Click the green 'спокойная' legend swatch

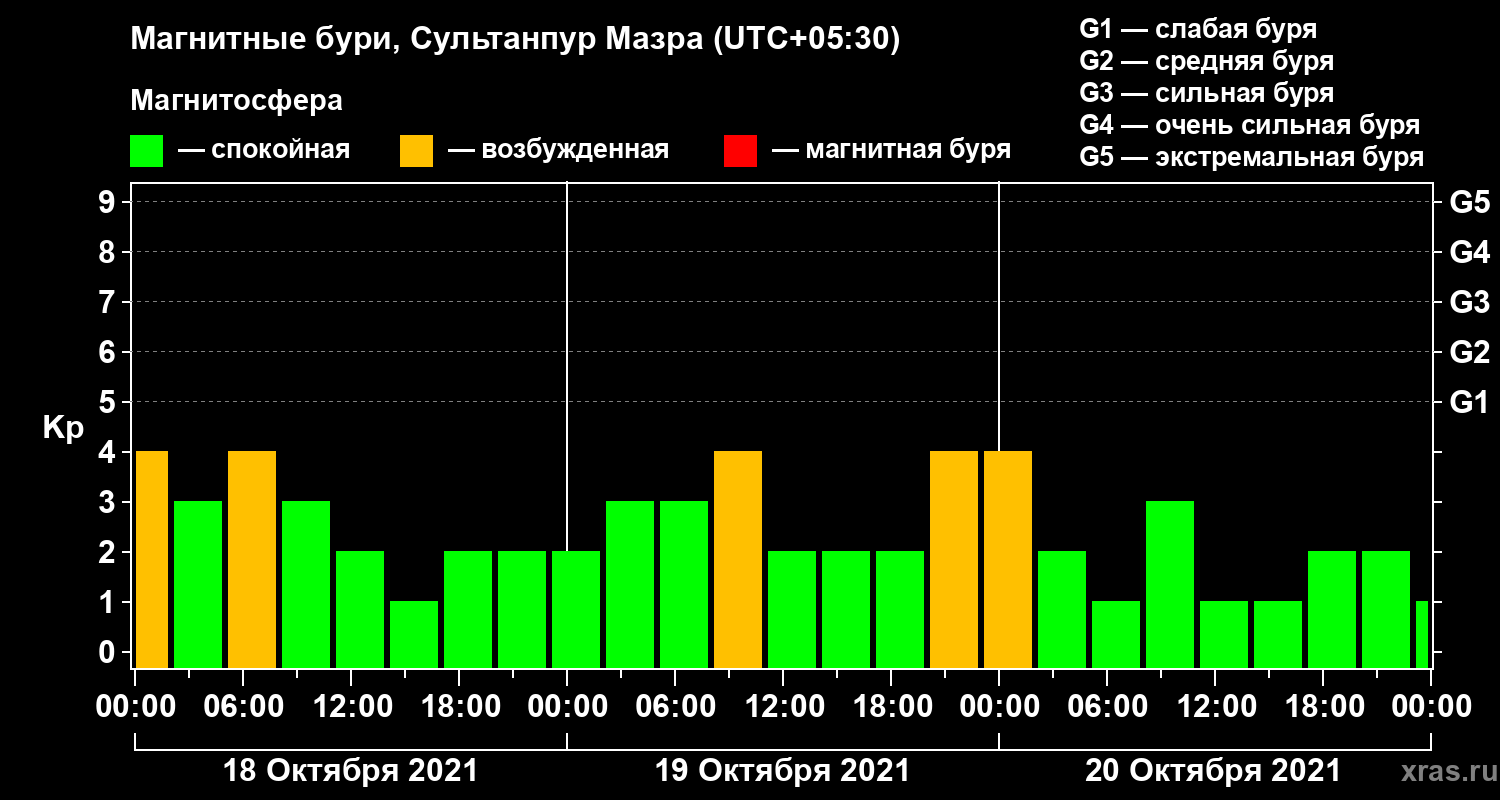click(x=146, y=151)
